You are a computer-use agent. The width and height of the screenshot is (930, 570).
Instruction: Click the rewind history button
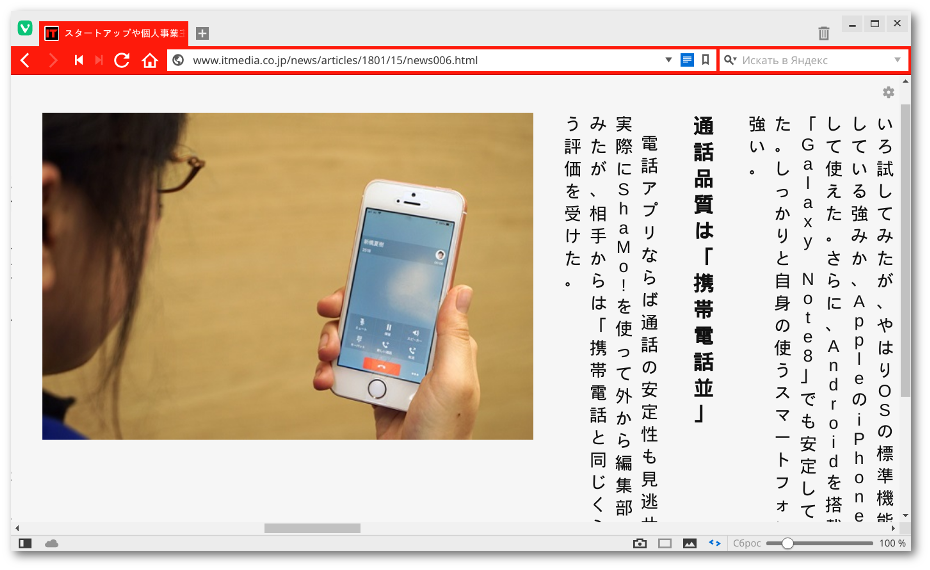click(x=78, y=61)
